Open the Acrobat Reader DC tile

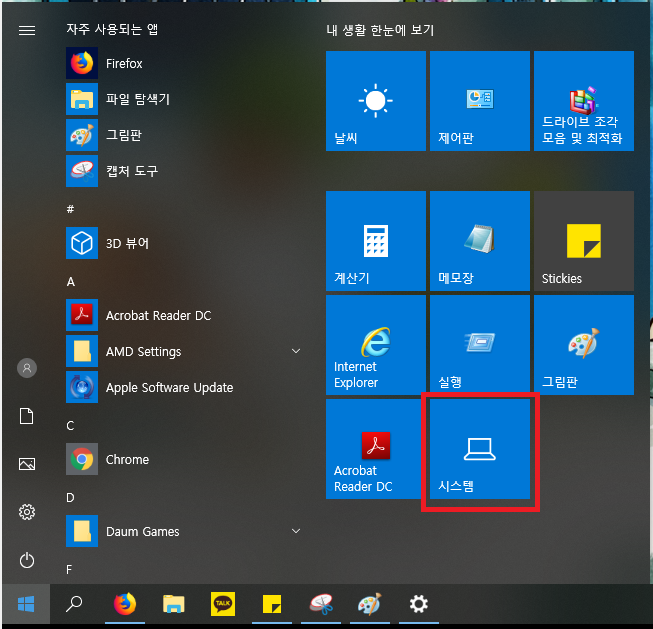coord(376,449)
